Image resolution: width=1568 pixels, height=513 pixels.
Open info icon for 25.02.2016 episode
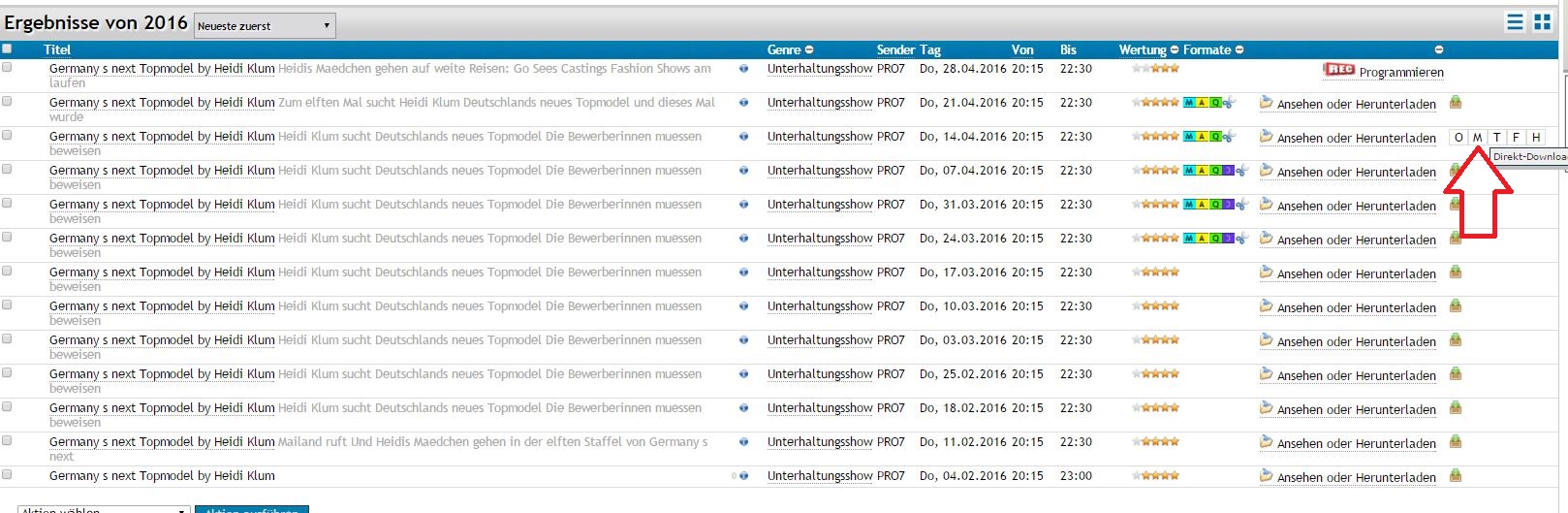743,374
